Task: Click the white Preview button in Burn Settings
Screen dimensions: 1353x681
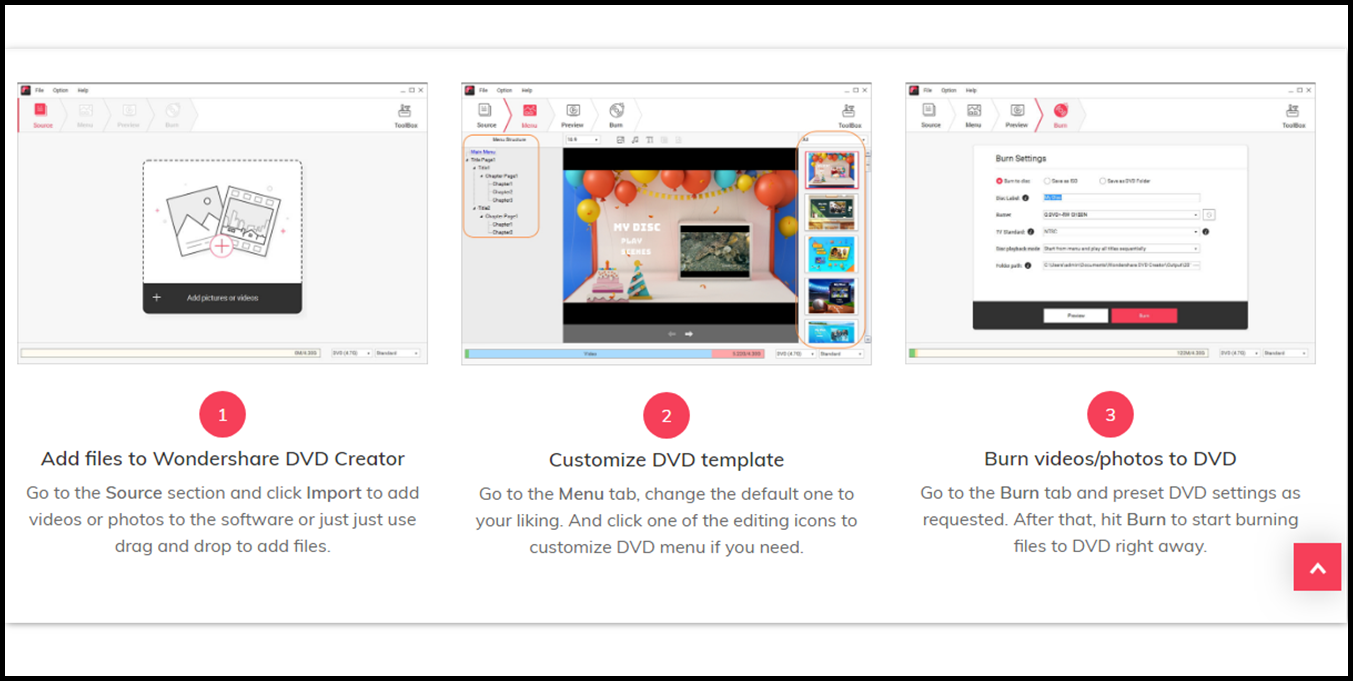Action: [x=1076, y=316]
